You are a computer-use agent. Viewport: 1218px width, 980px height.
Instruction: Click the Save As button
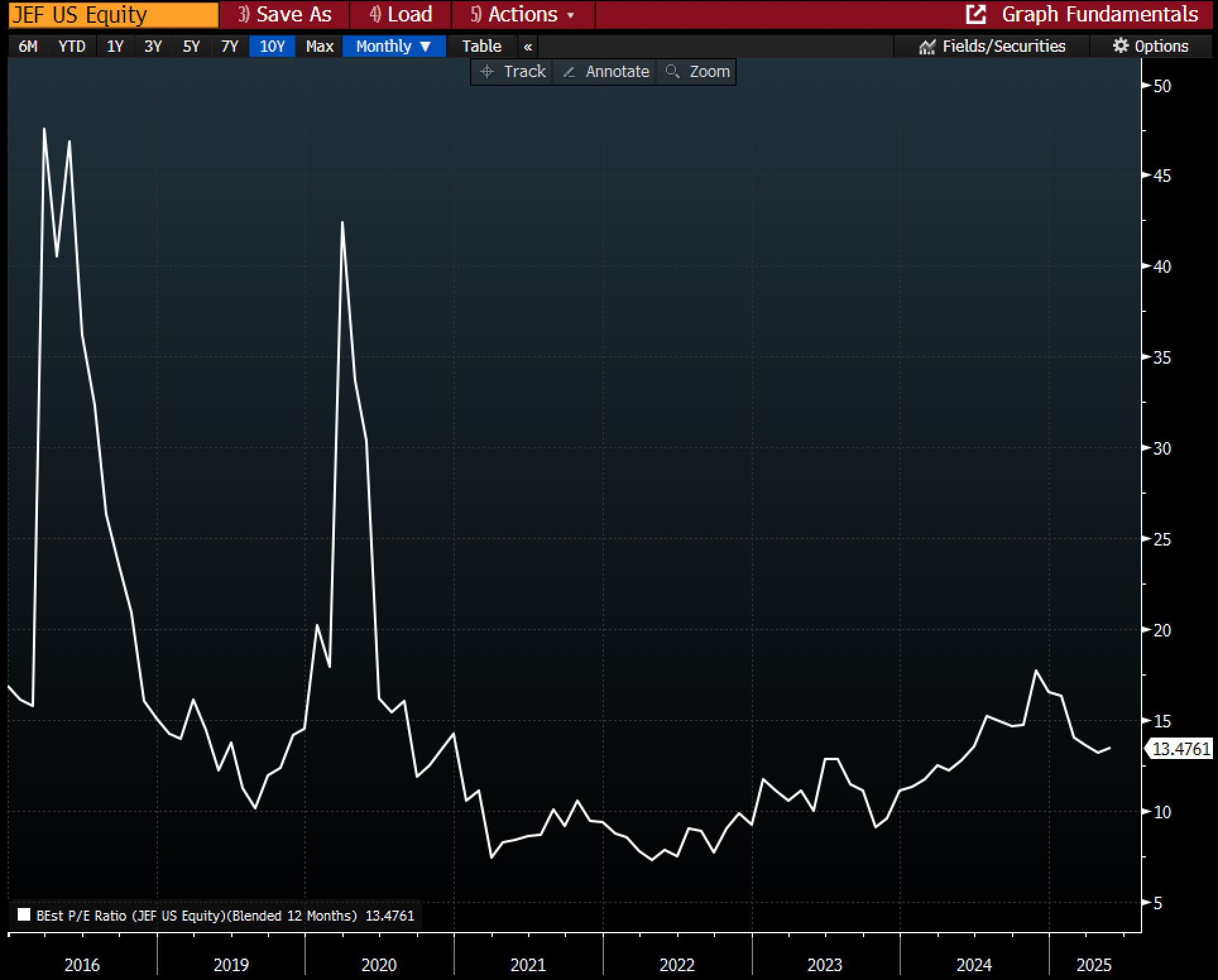coord(285,15)
